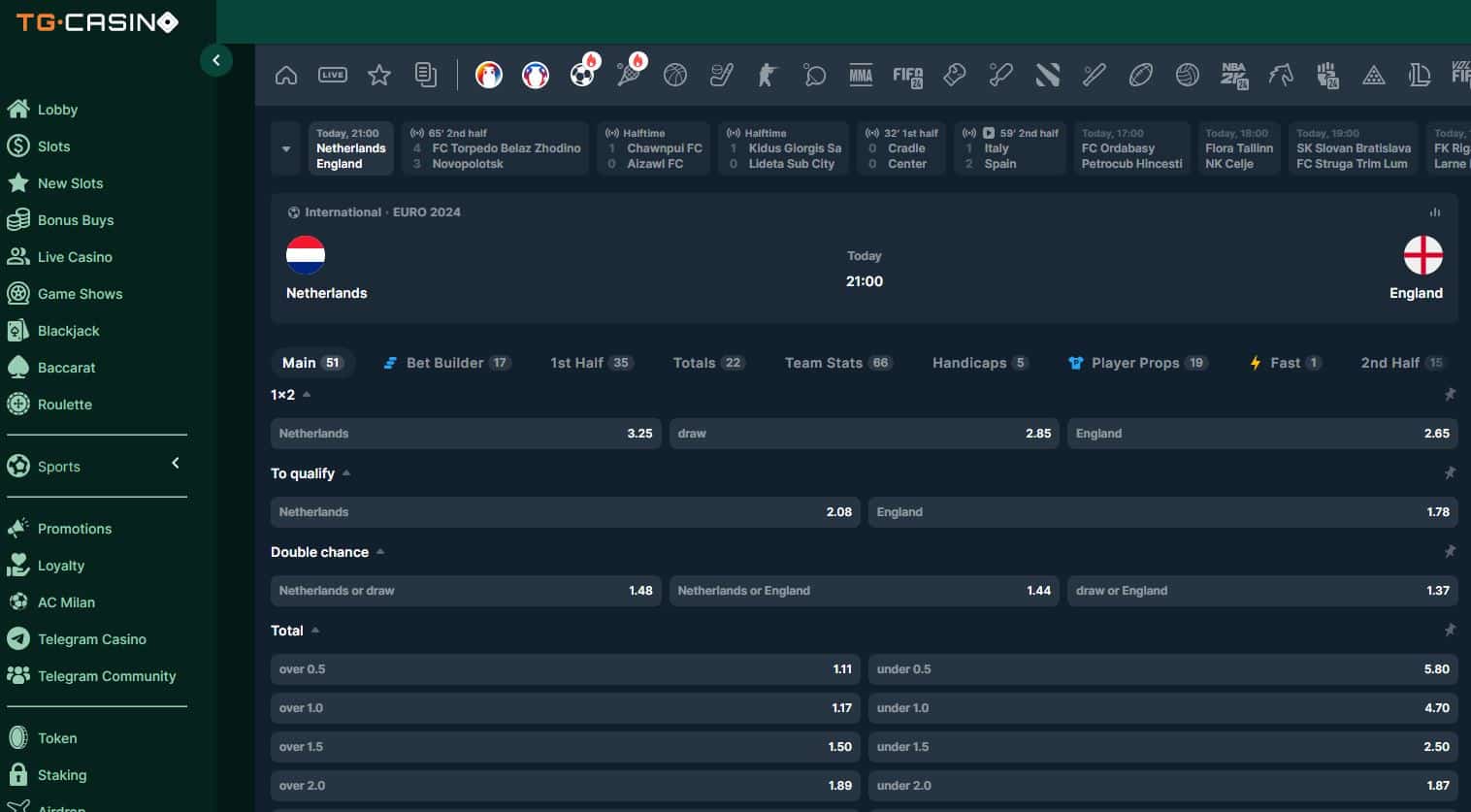Select the snooker triangle icon
Image resolution: width=1471 pixels, height=812 pixels.
point(1374,75)
